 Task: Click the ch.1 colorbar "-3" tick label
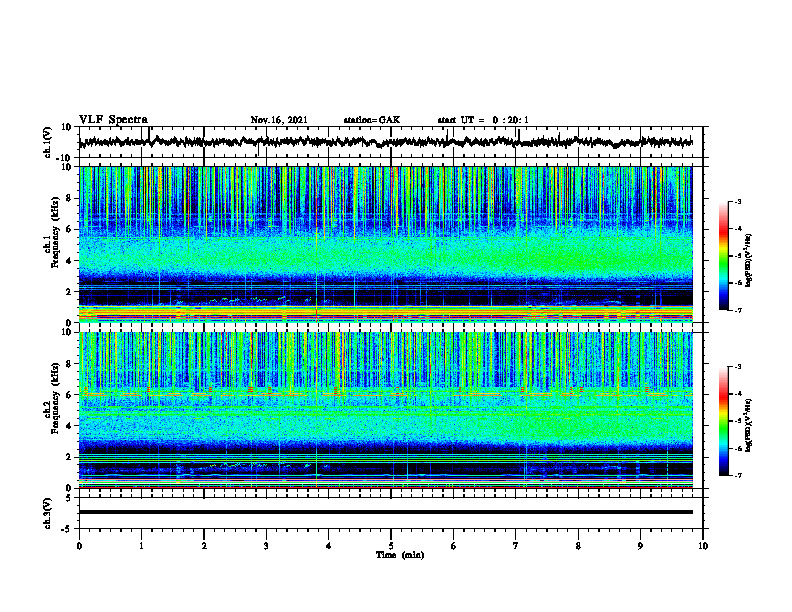738,201
